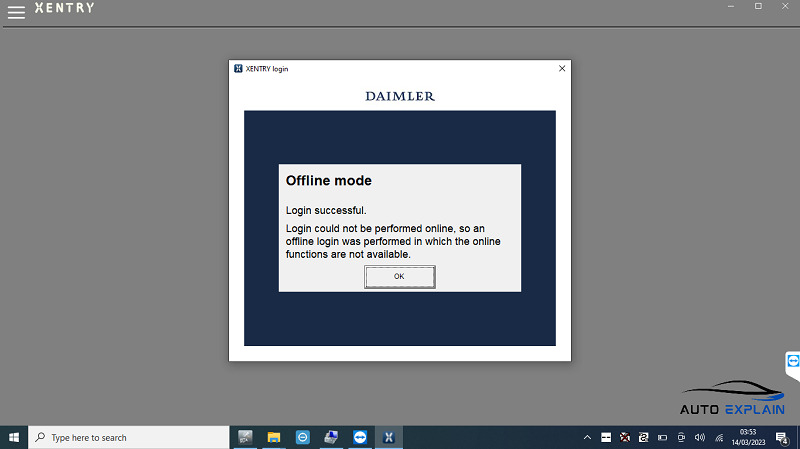Viewport: 800px width, 449px height.
Task: Show hidden system tray icons
Action: click(x=587, y=437)
